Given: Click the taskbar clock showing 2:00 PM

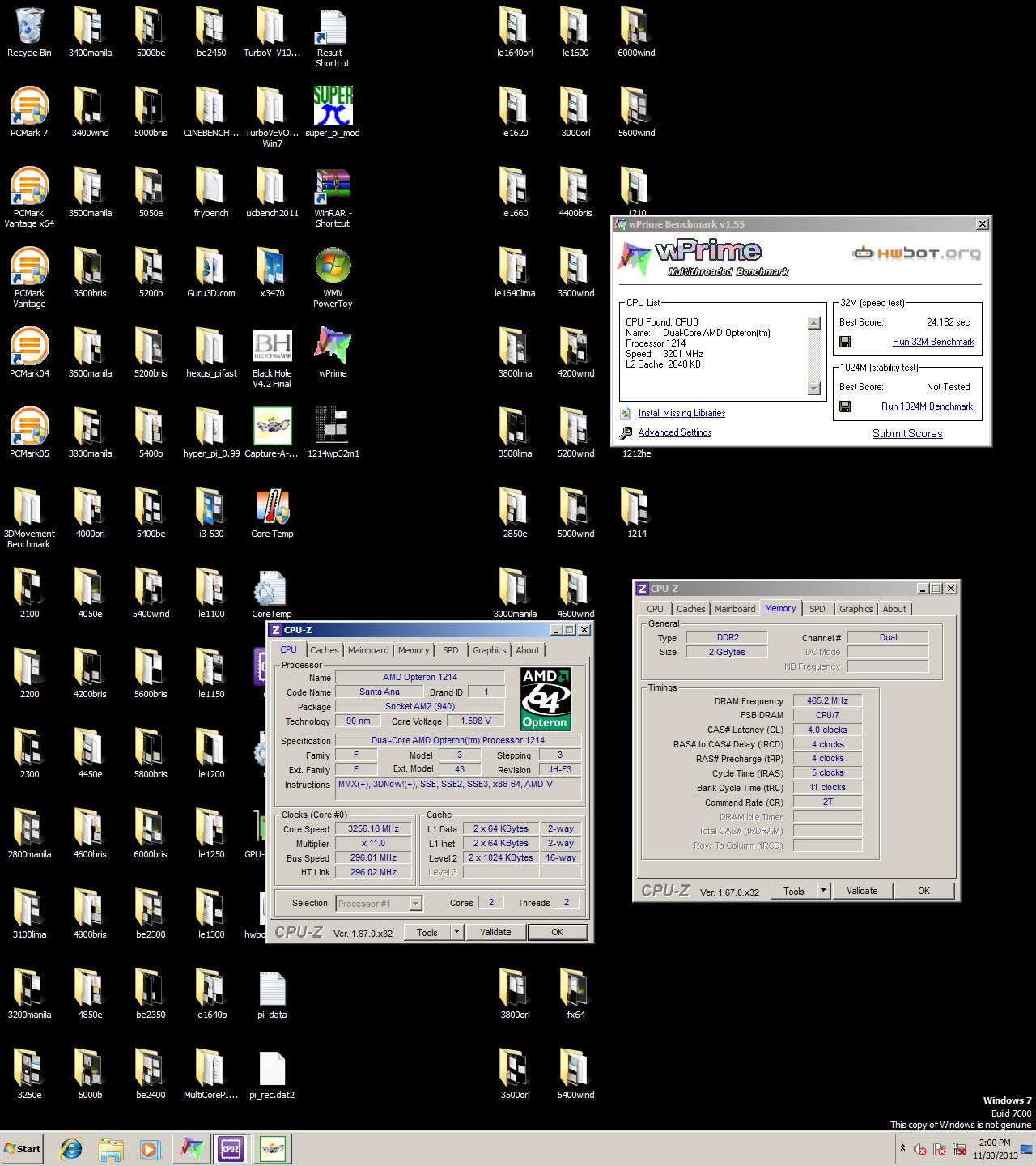Looking at the screenshot, I should click(995, 1148).
